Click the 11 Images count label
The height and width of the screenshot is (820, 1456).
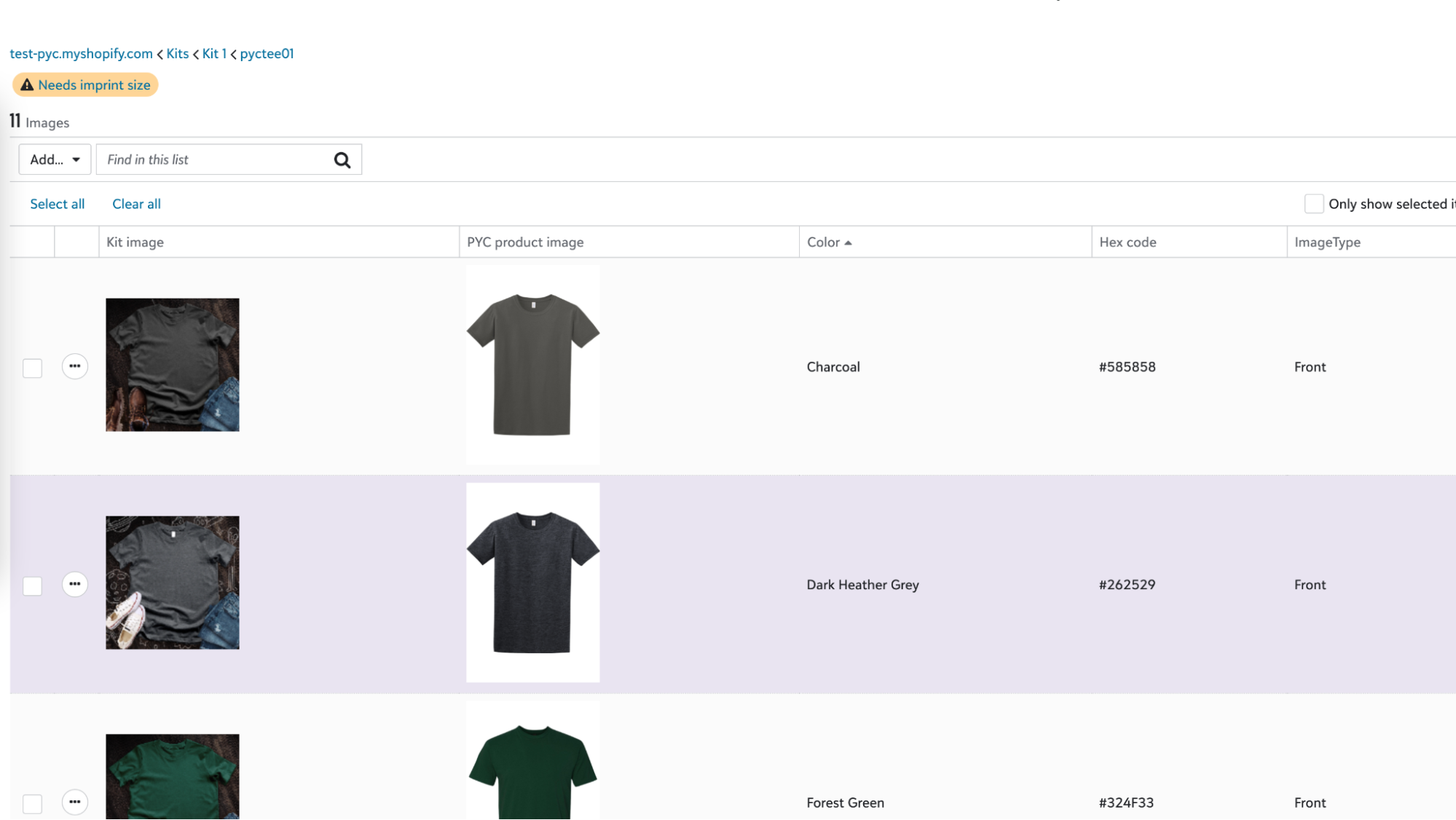pyautogui.click(x=39, y=122)
